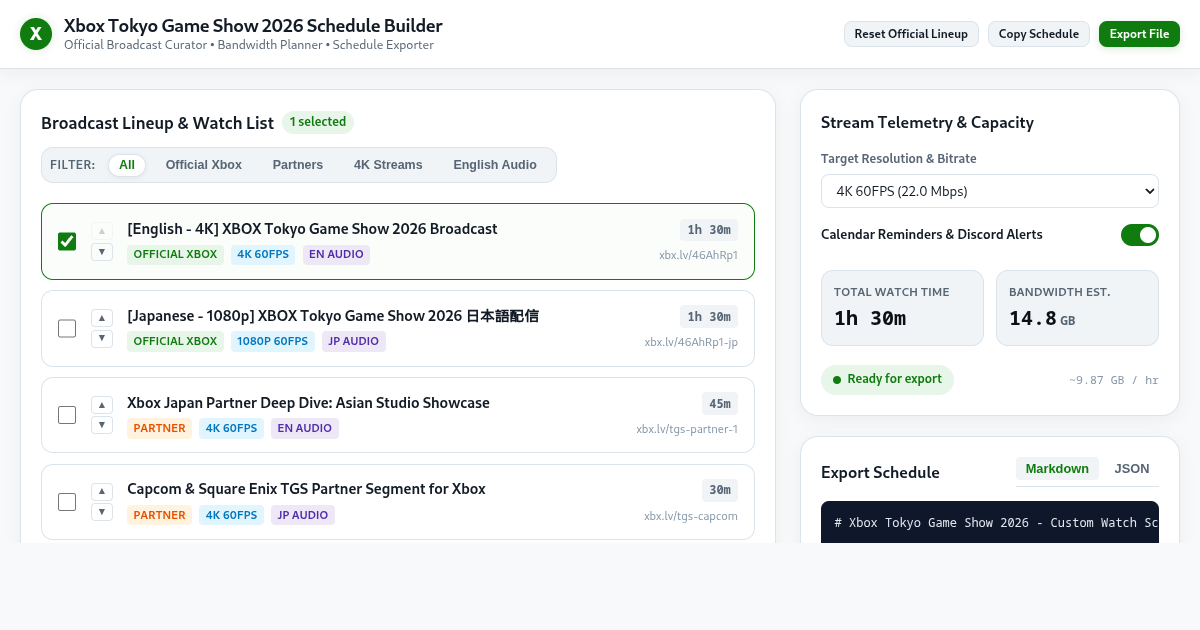
Task: Click PARTNER tag on Capcom segment
Action: pos(159,515)
